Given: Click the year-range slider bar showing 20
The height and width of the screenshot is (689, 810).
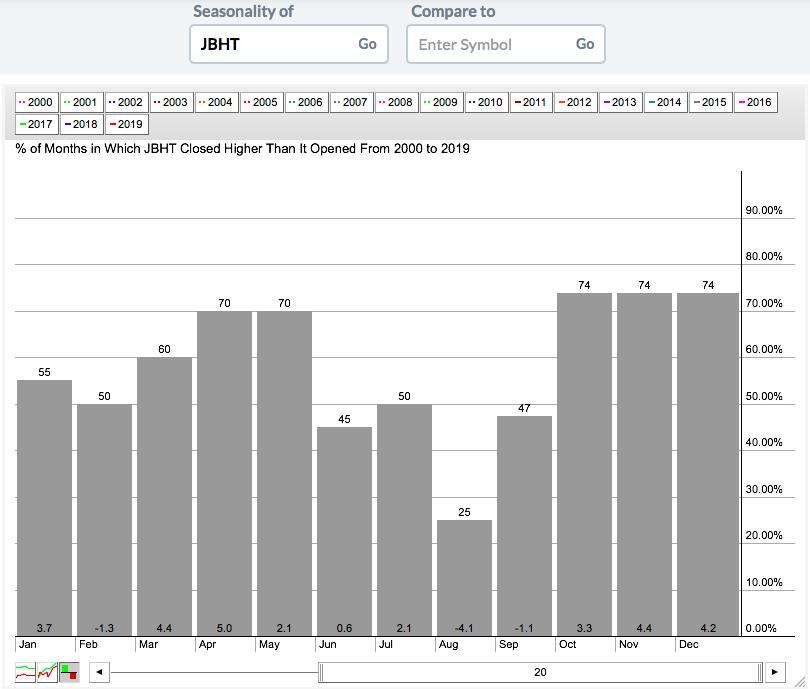Looking at the screenshot, I should tap(540, 672).
